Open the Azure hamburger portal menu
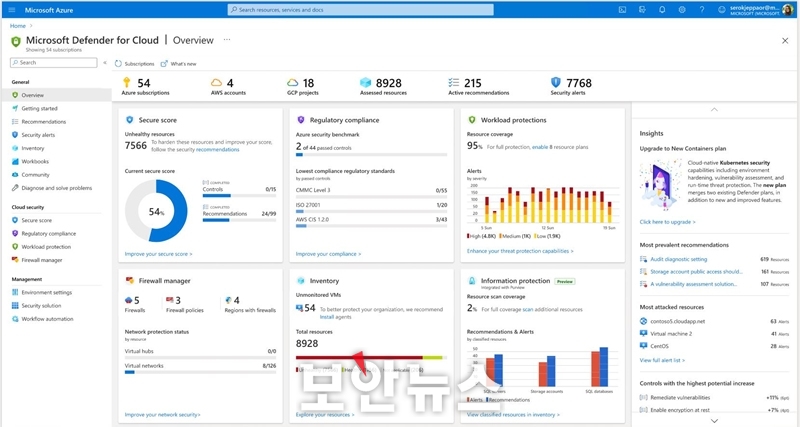 (x=12, y=10)
